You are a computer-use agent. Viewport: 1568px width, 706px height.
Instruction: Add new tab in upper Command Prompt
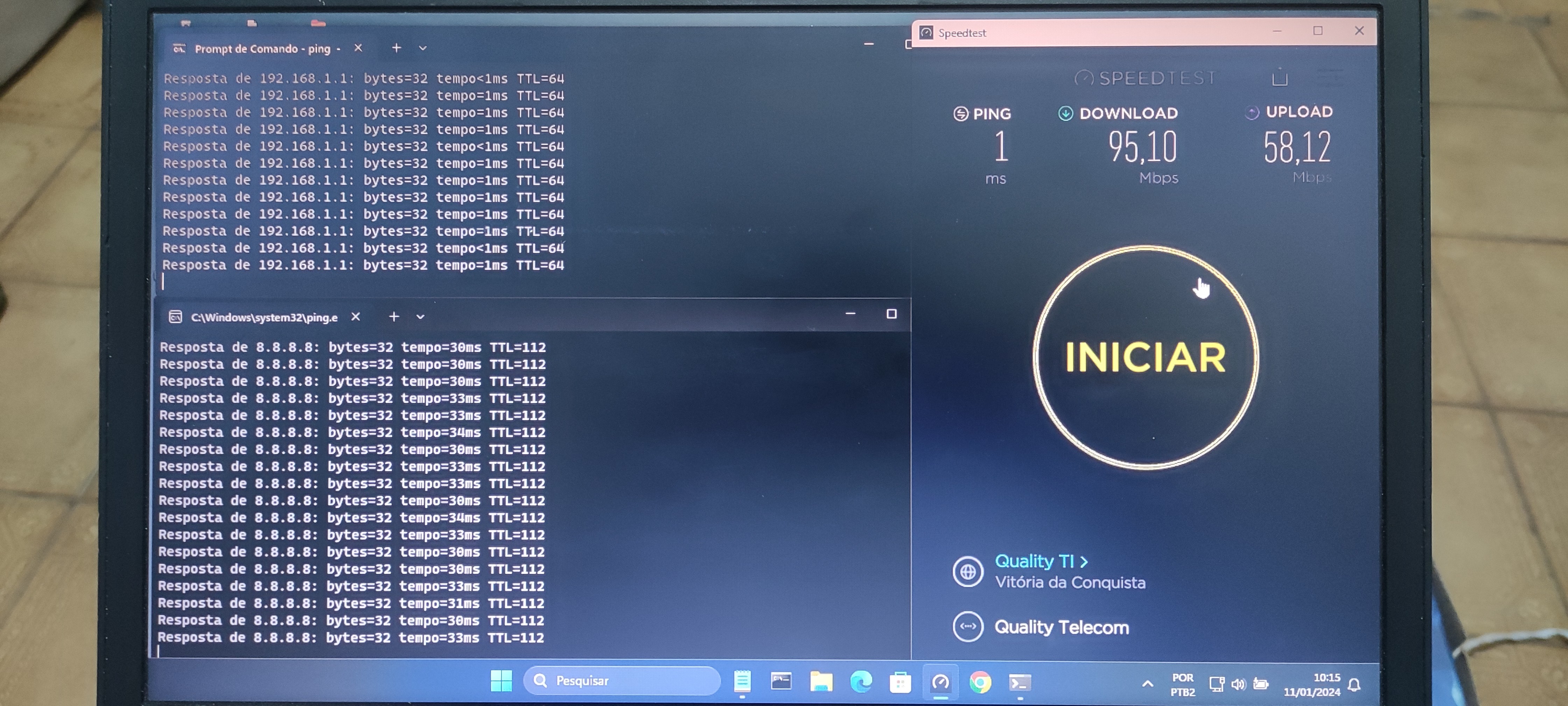click(396, 48)
